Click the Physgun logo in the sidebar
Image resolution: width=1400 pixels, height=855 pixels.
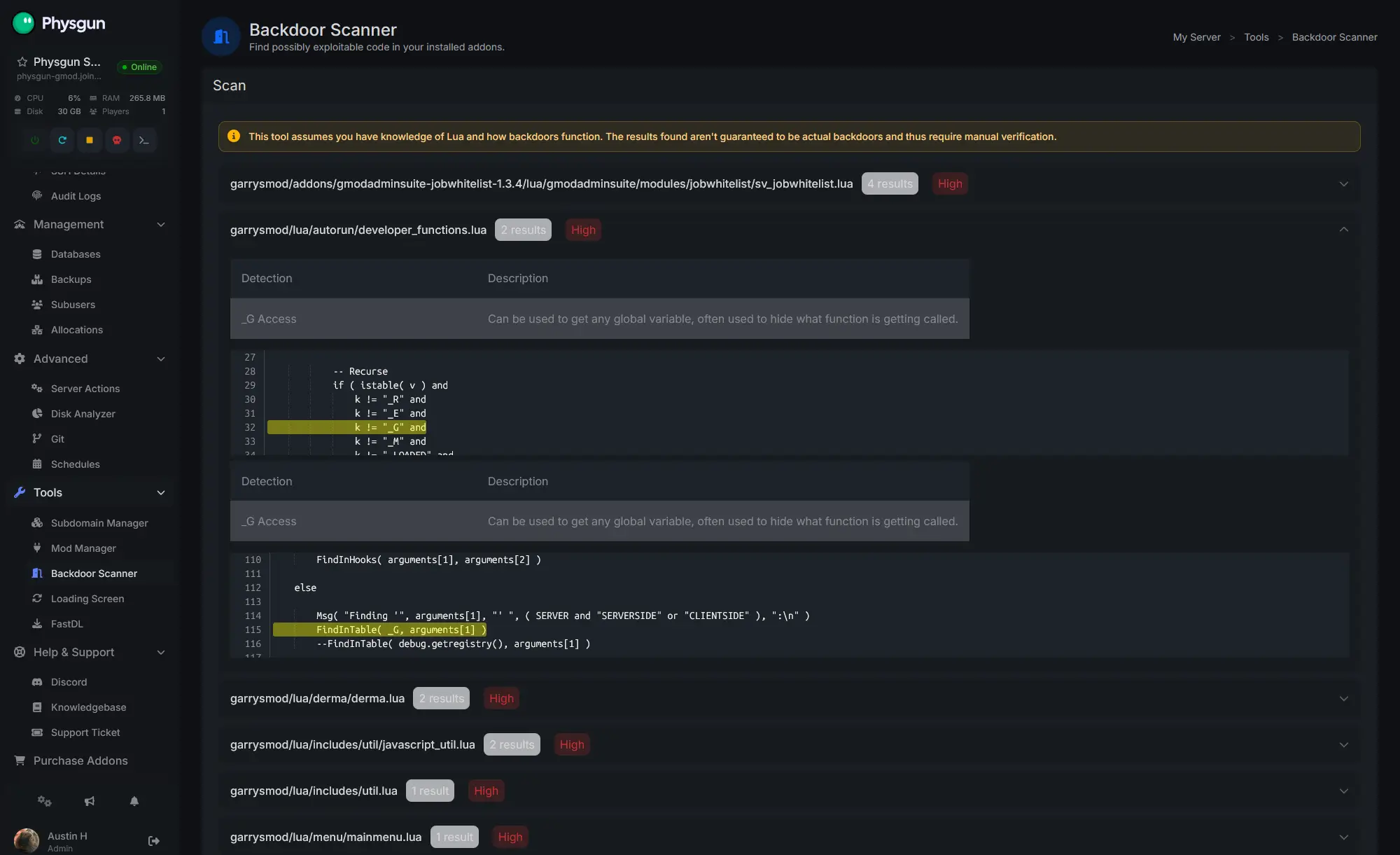click(59, 23)
